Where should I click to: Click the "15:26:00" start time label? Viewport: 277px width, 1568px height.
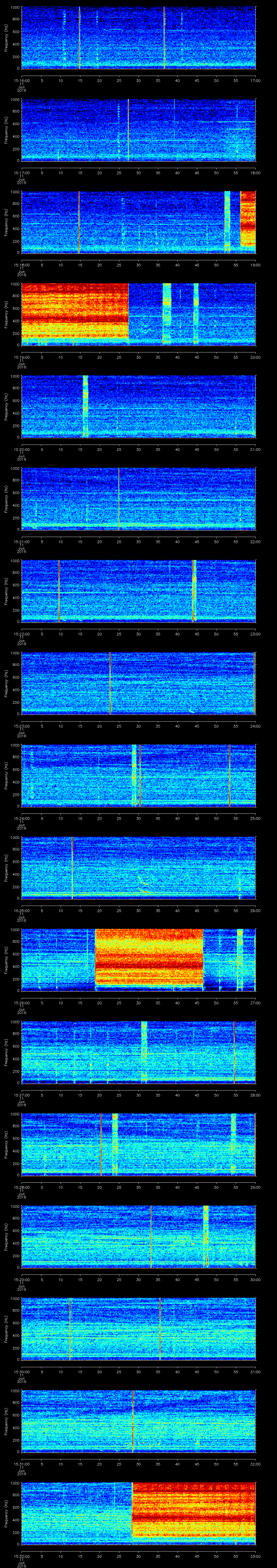(x=21, y=1003)
